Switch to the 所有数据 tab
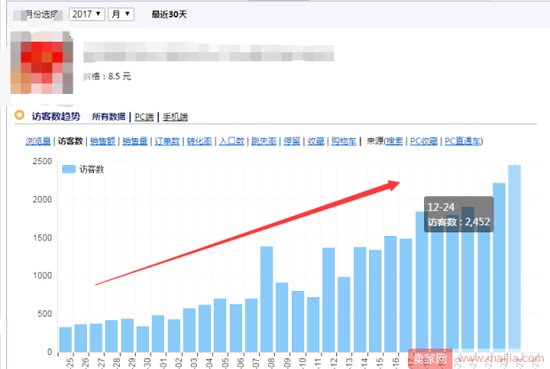 109,117
